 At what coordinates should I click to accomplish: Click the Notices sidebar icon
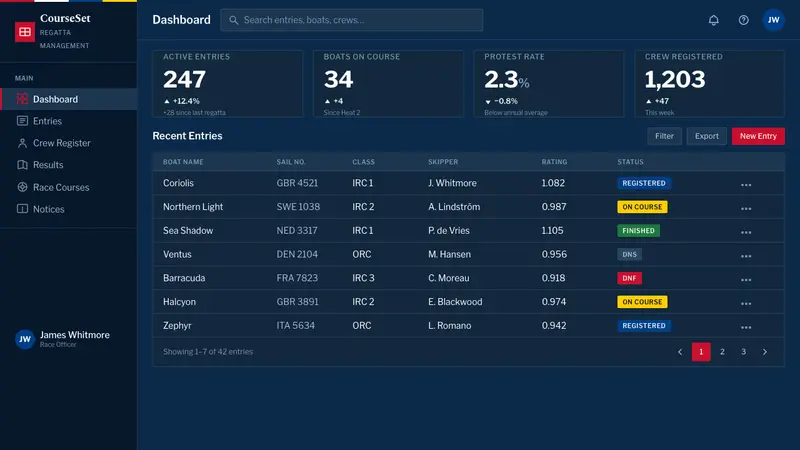[22, 209]
